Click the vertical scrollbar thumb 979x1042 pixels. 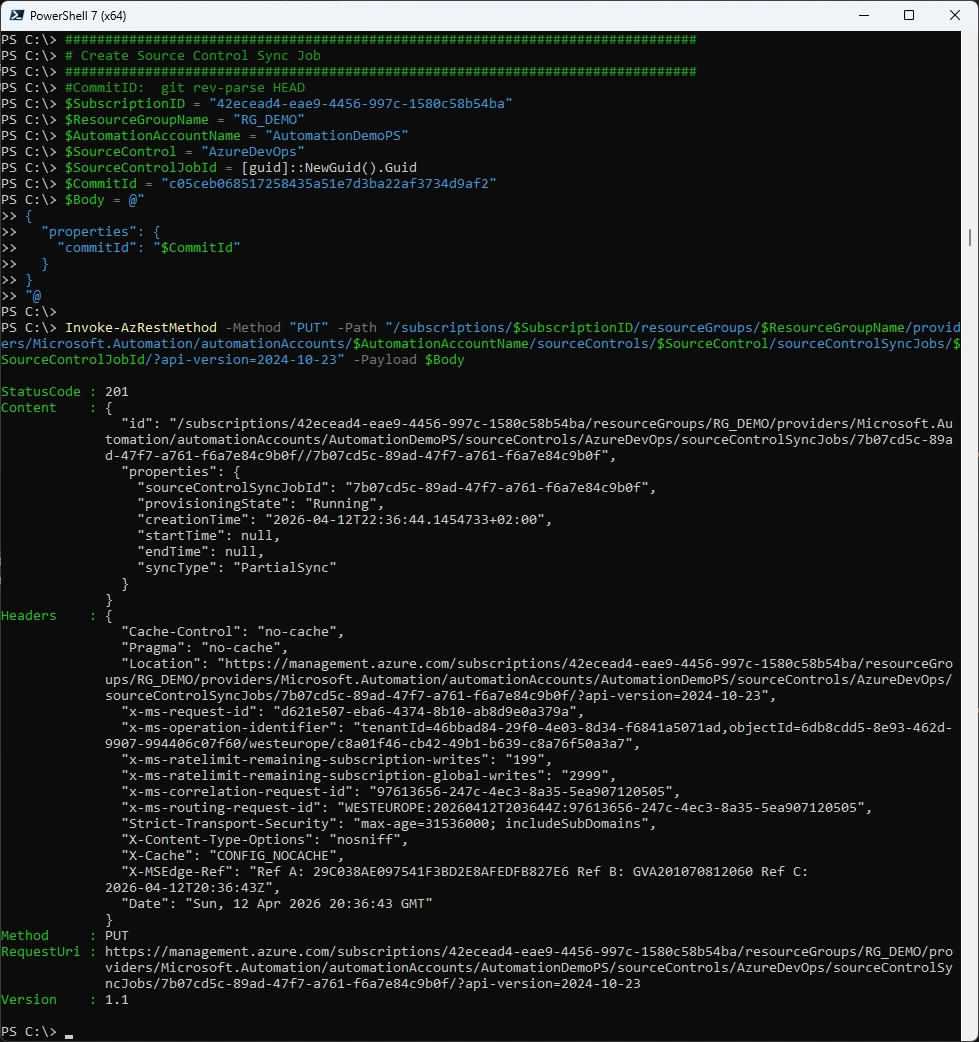point(971,237)
